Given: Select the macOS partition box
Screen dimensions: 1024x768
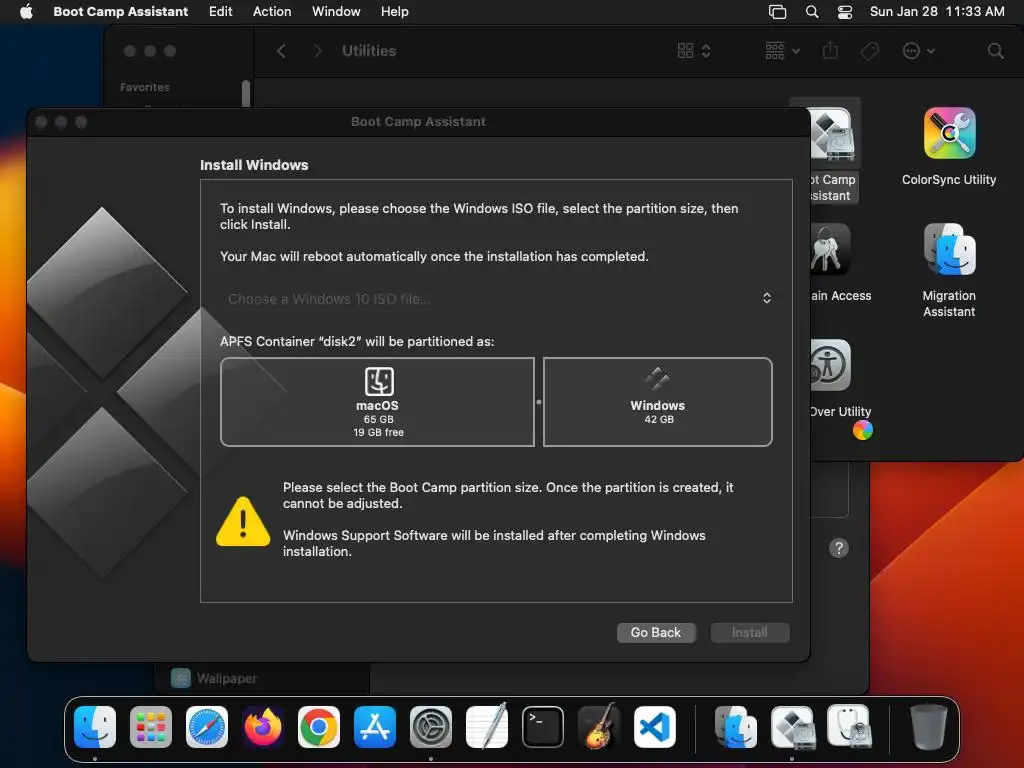Looking at the screenshot, I should coord(377,402).
